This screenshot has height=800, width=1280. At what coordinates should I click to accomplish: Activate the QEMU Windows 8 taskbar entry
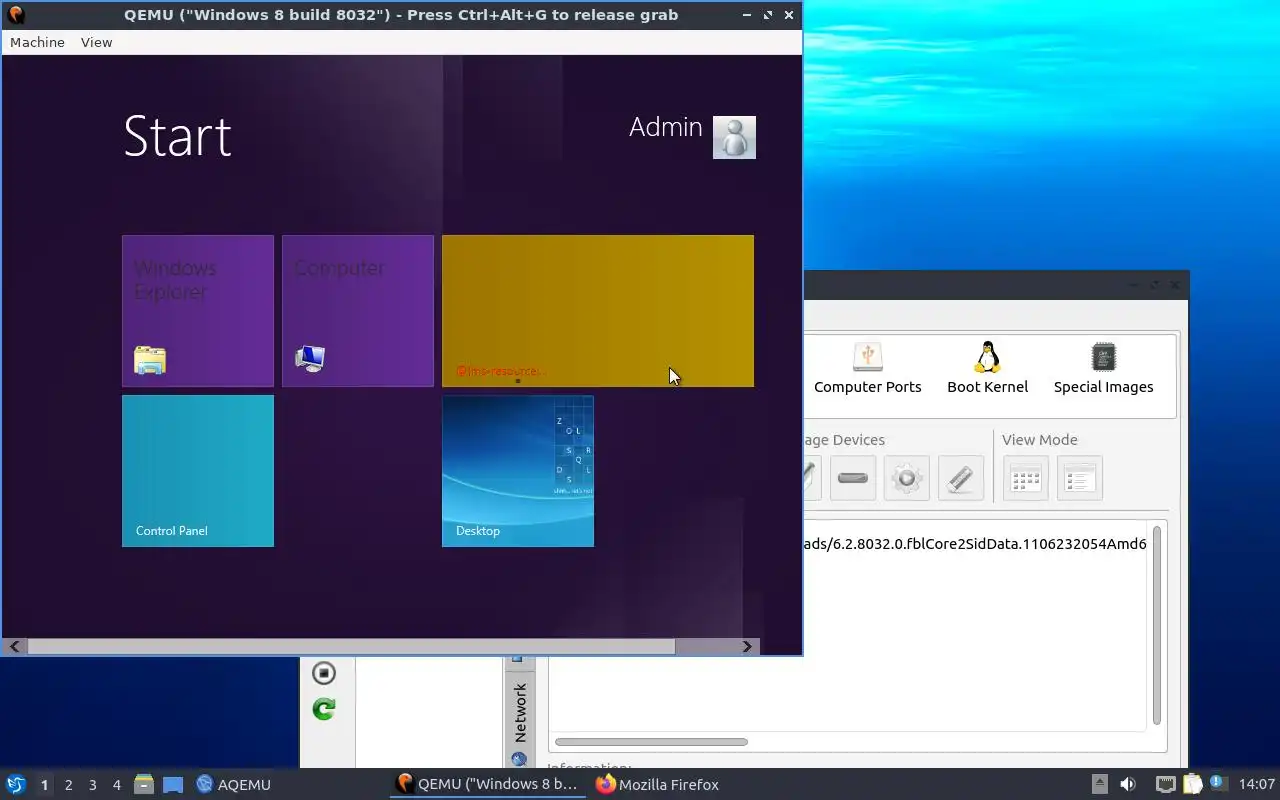click(488, 785)
